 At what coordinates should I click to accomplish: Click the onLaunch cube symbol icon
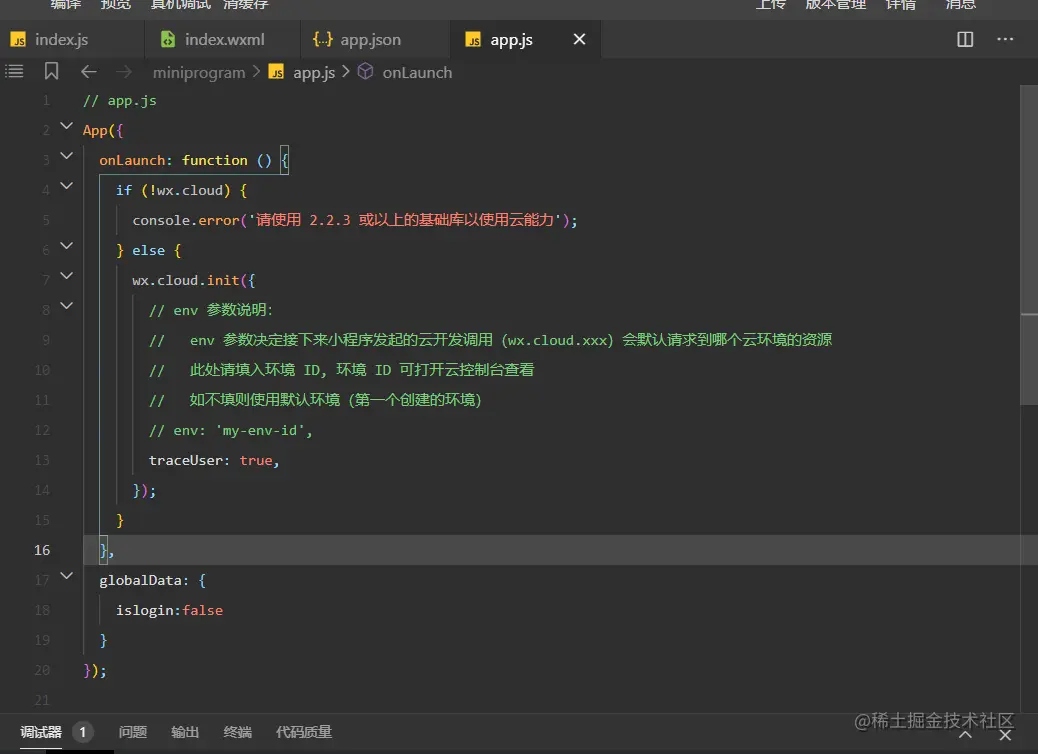pos(365,71)
